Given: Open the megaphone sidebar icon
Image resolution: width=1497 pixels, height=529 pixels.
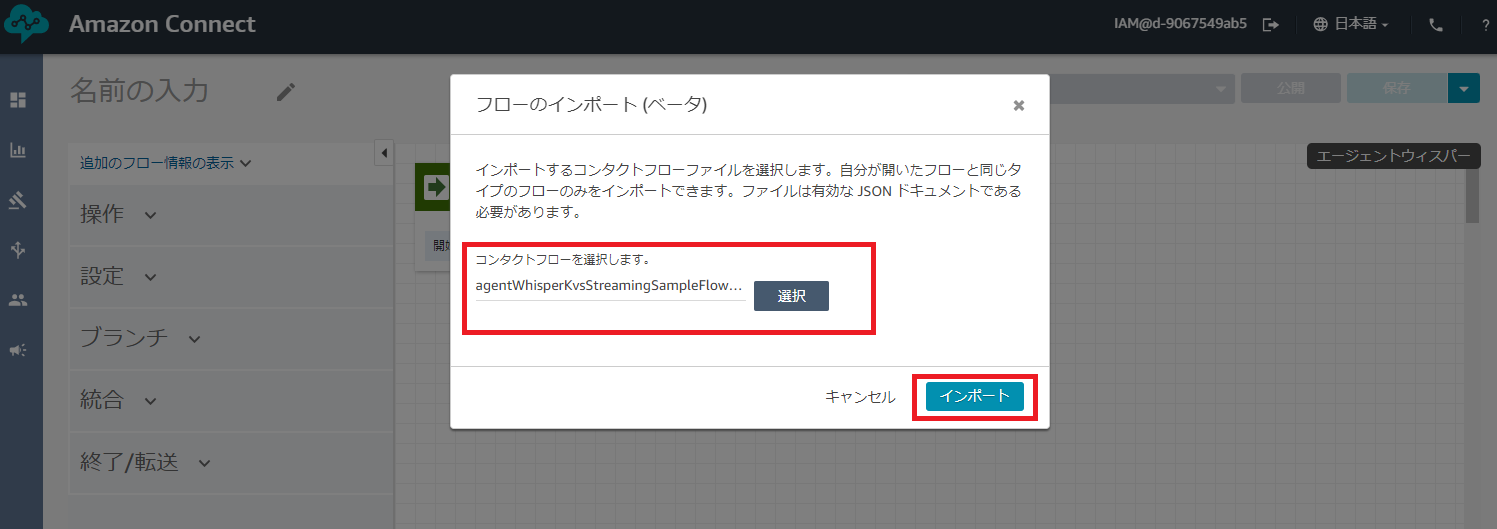Looking at the screenshot, I should coord(18,350).
